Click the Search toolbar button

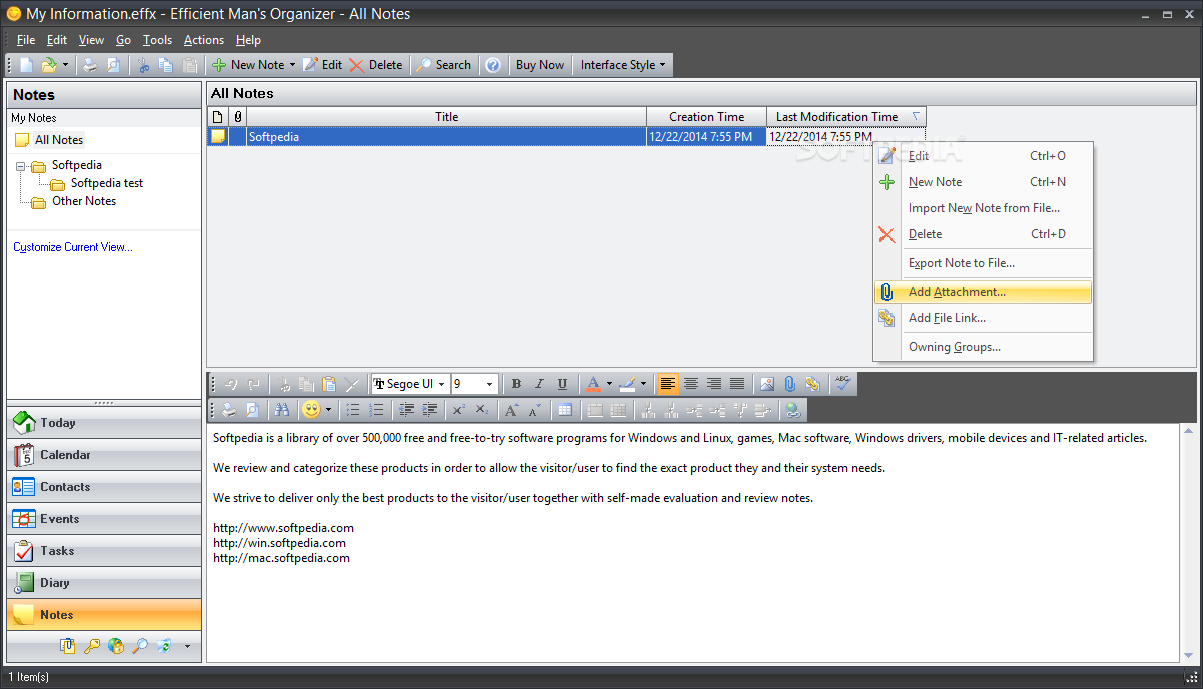point(444,65)
